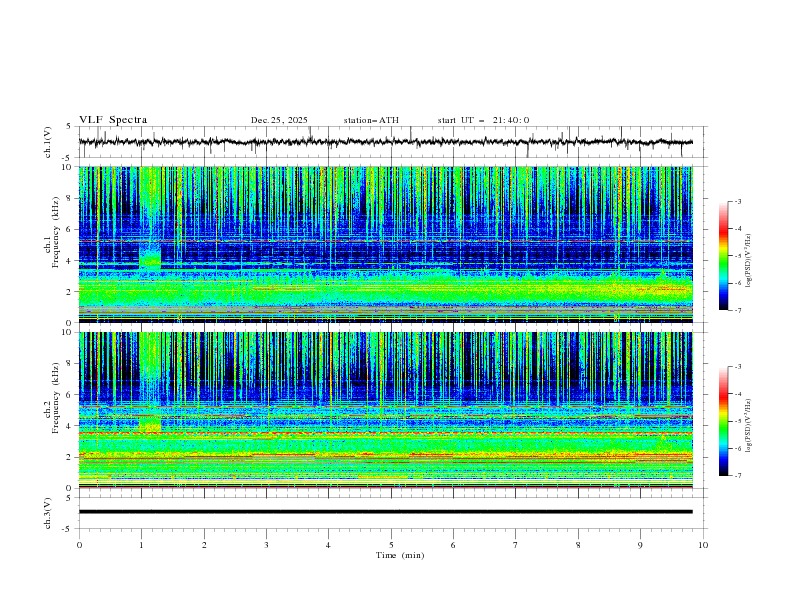Click time axis tick label '1'
This screenshot has height=612, width=792.
141,545
